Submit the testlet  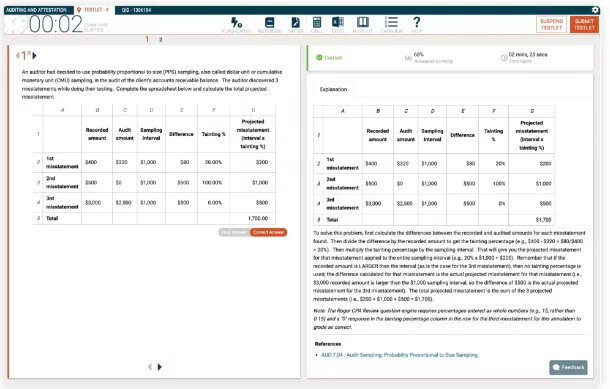click(x=584, y=25)
